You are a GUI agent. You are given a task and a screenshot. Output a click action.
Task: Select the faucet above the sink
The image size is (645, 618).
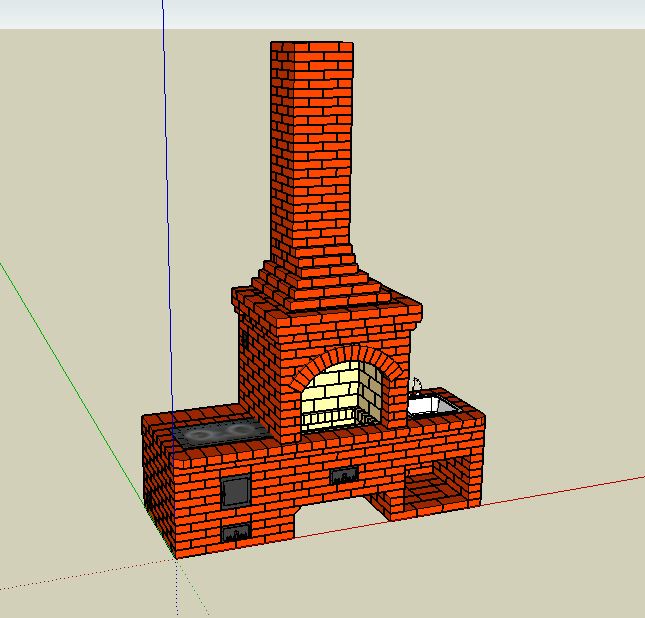tap(418, 384)
